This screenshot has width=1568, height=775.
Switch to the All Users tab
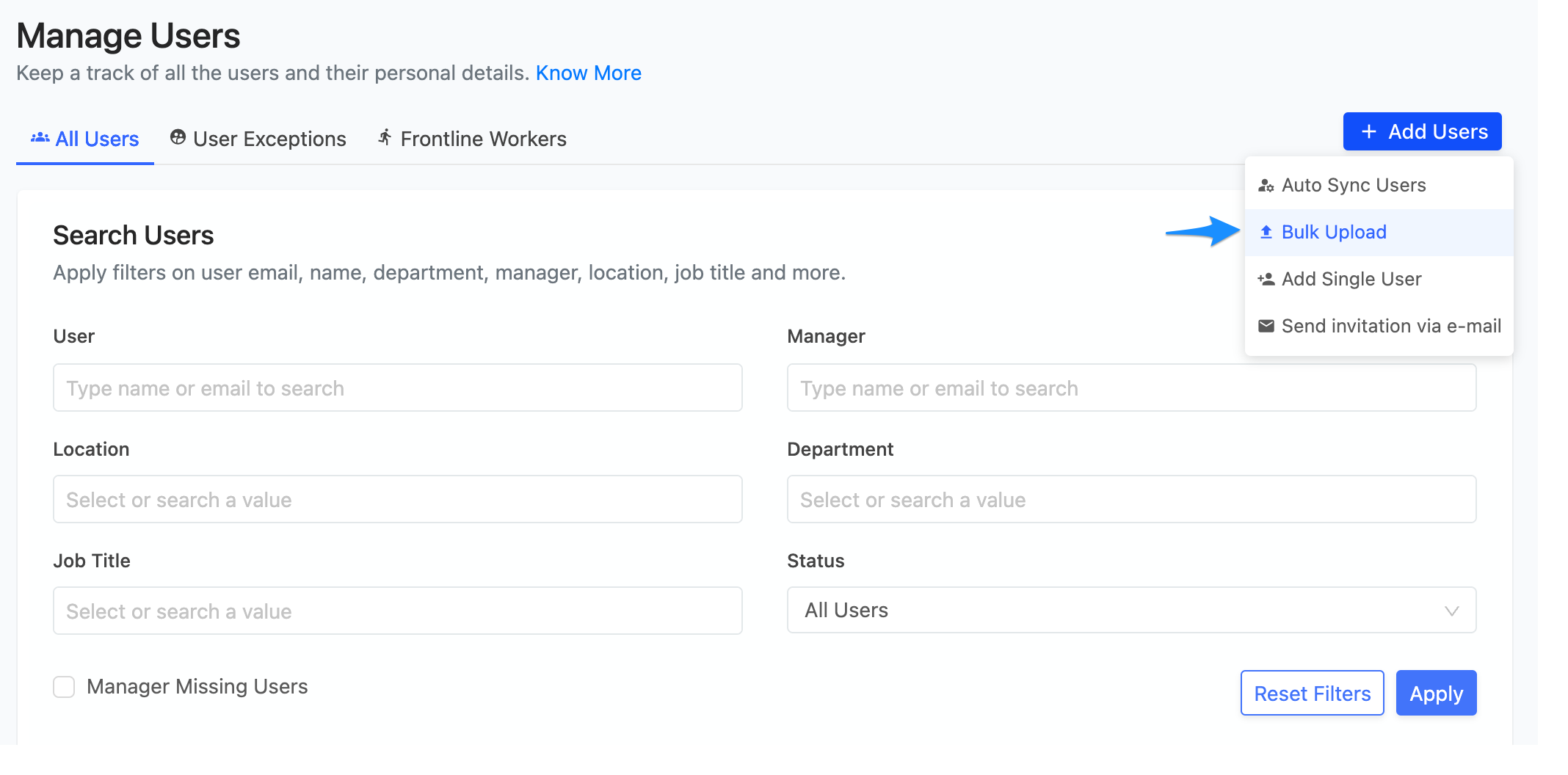point(85,139)
